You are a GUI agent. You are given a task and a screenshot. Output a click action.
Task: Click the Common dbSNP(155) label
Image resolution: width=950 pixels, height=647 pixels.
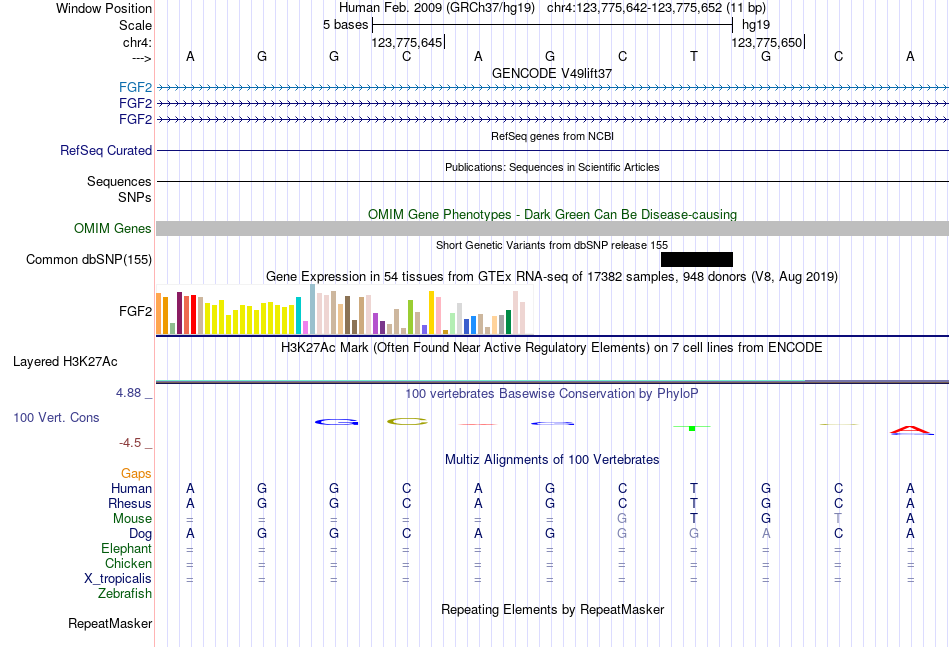click(89, 259)
